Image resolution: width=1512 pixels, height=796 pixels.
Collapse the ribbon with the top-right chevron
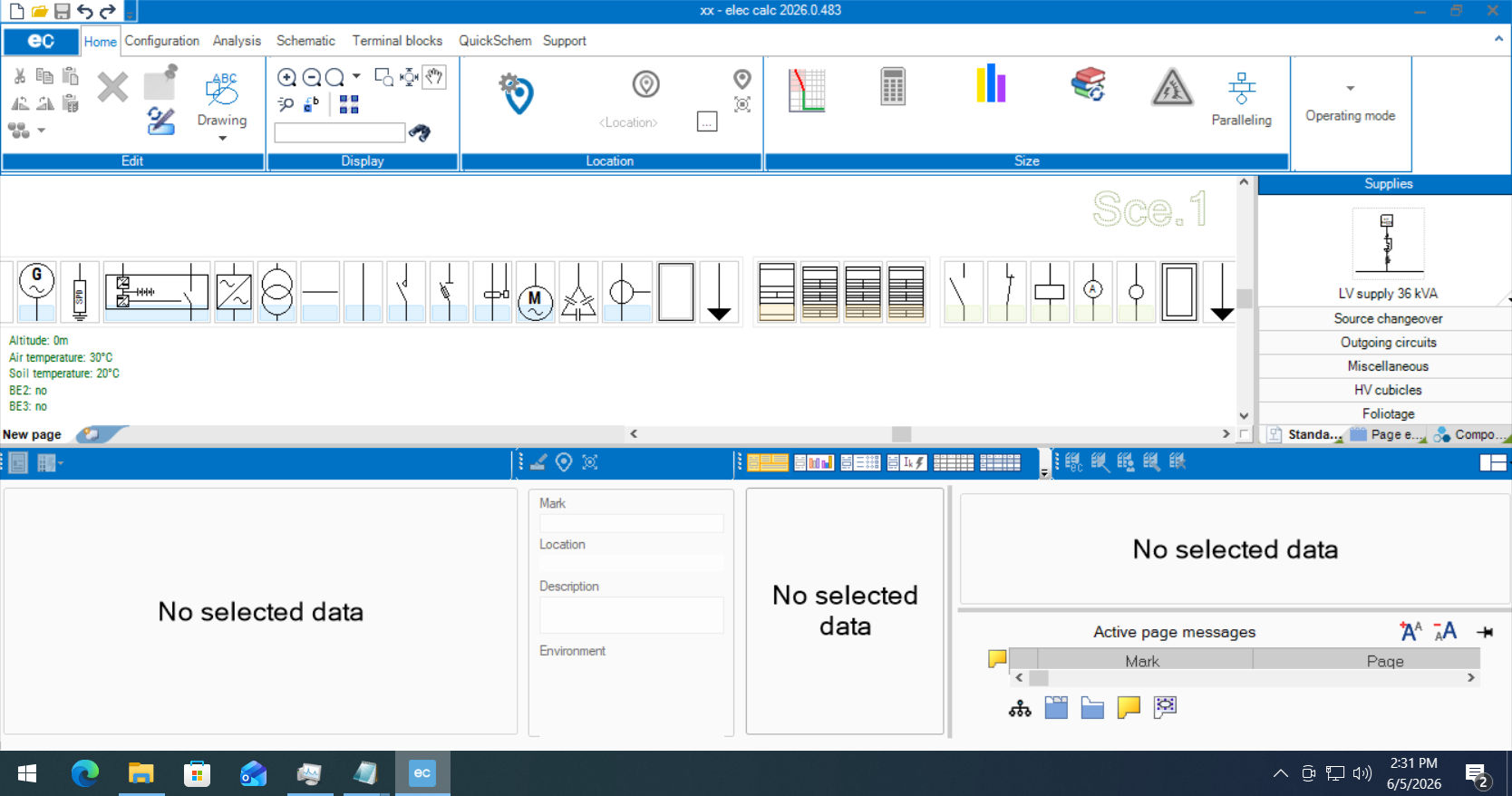pos(1498,39)
